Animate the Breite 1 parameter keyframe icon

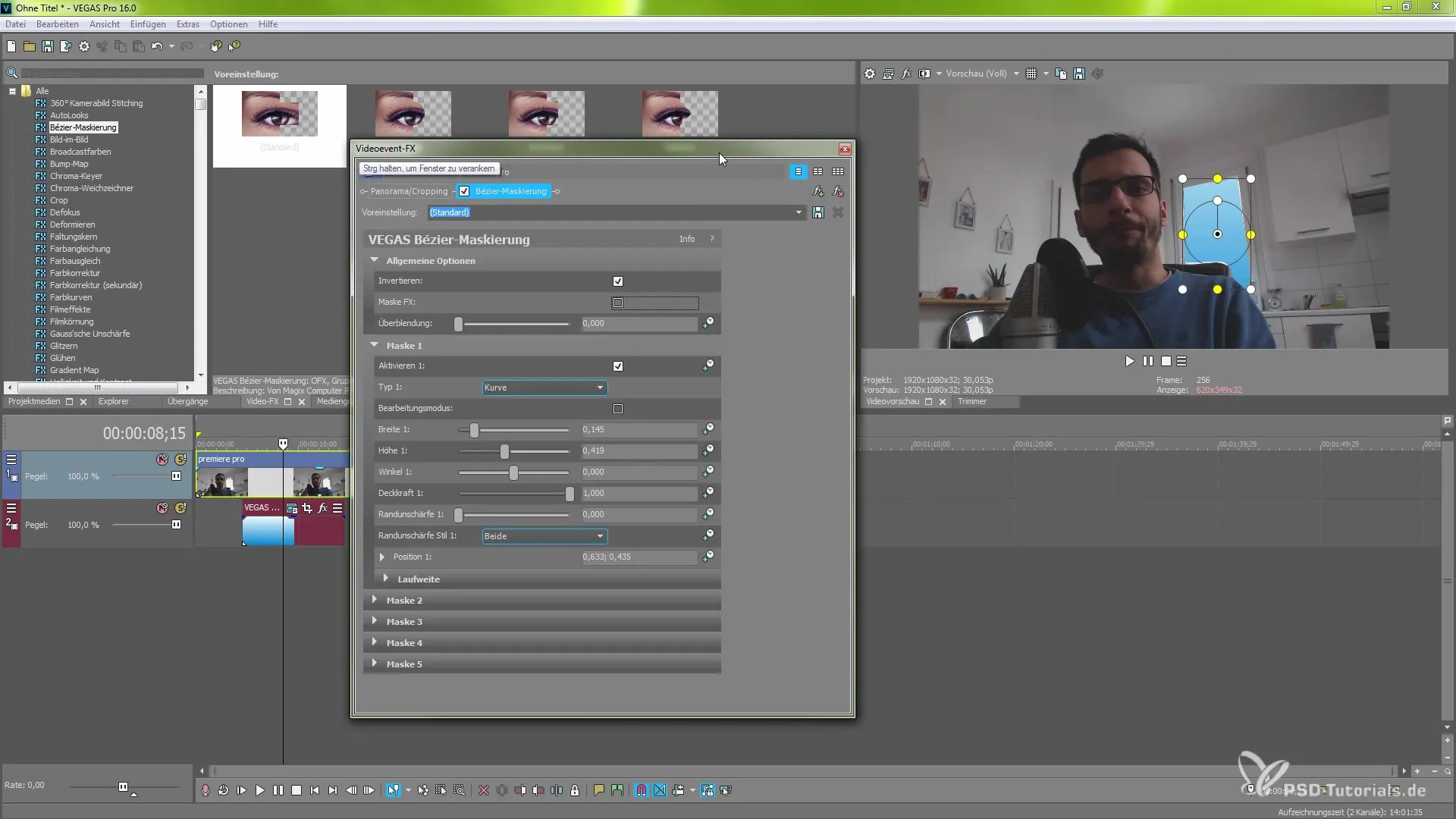[708, 429]
